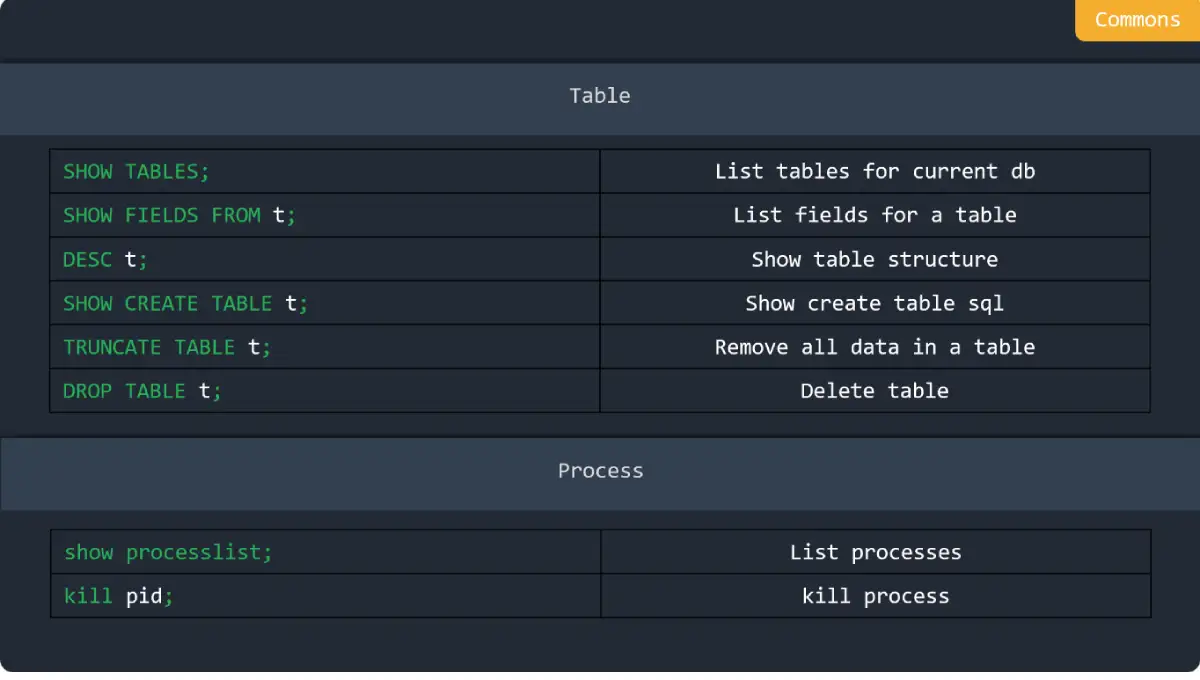Viewport: 1200px width, 680px height.
Task: Click the Commons button
Action: 1136,19
